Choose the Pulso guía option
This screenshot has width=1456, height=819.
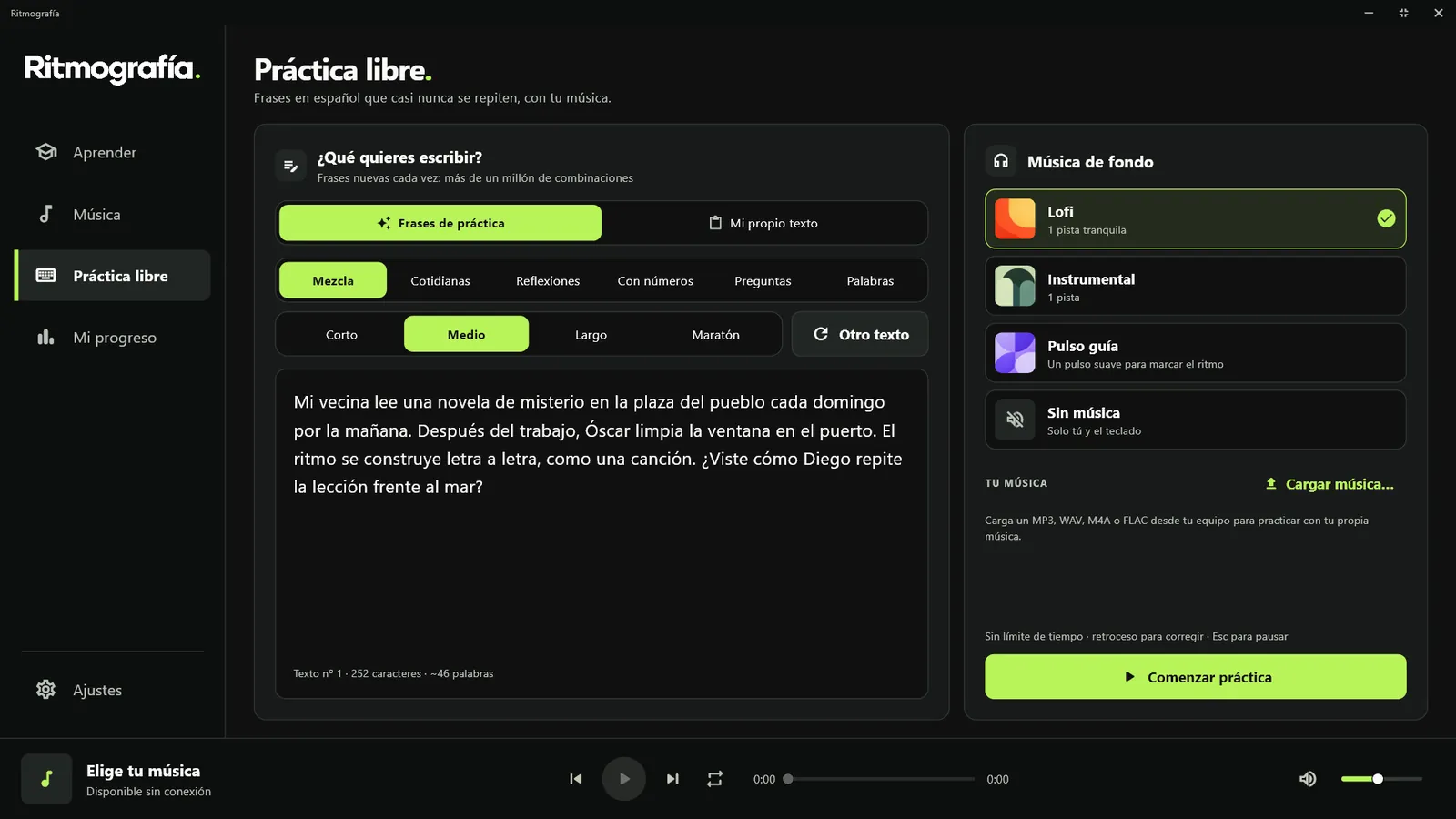coord(1195,353)
